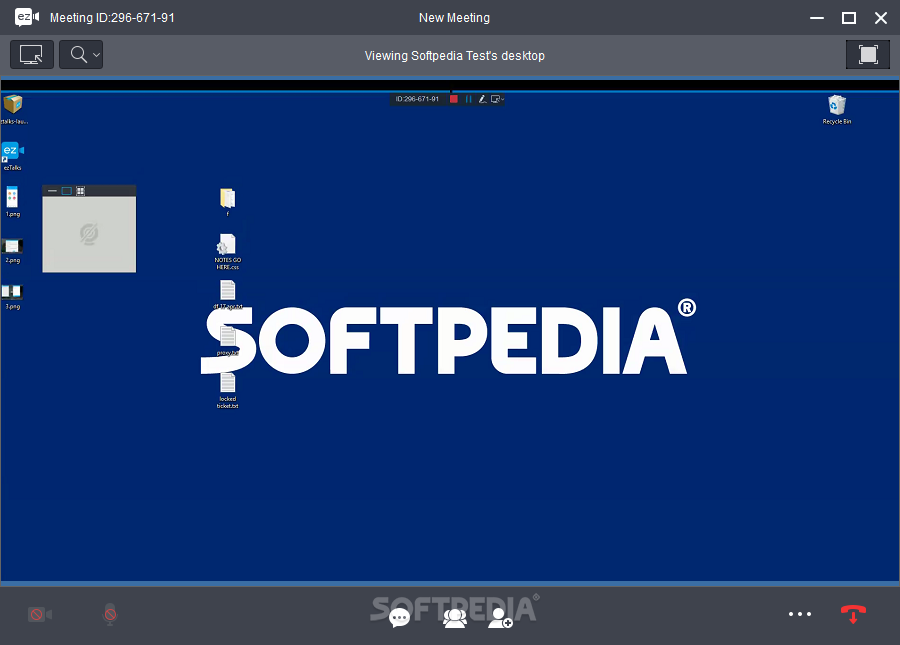Open the zoom magnifier dropdown
Screen dimensions: 900x645
81,55
